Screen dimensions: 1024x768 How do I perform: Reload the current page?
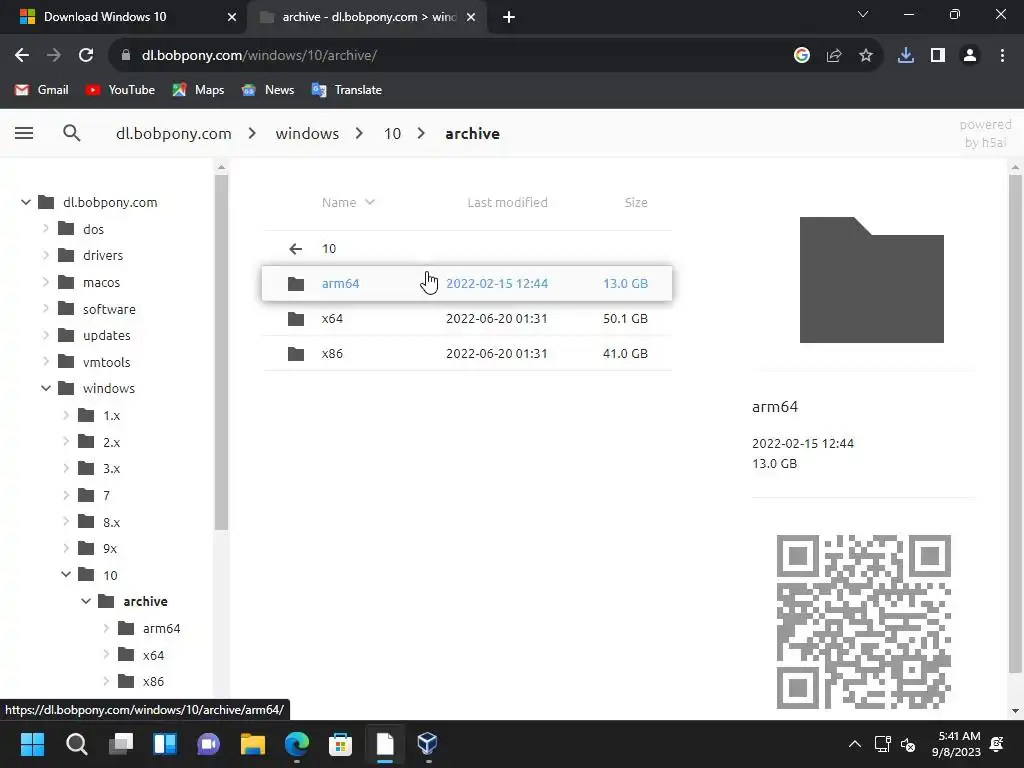click(86, 56)
